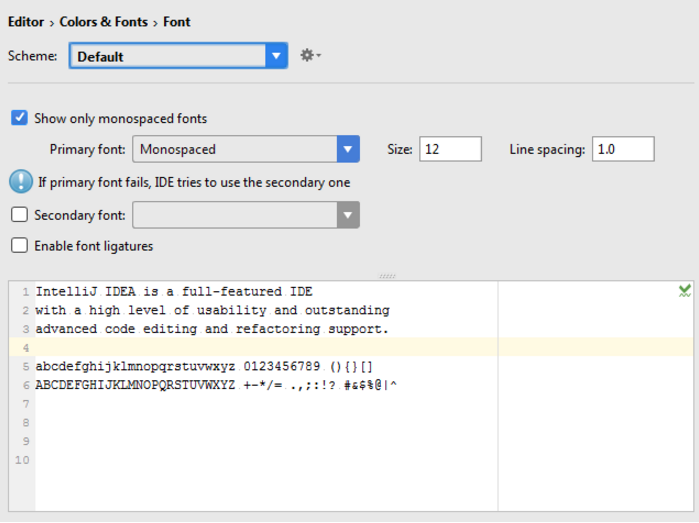Click the preview panel resize grip

[x=387, y=276]
